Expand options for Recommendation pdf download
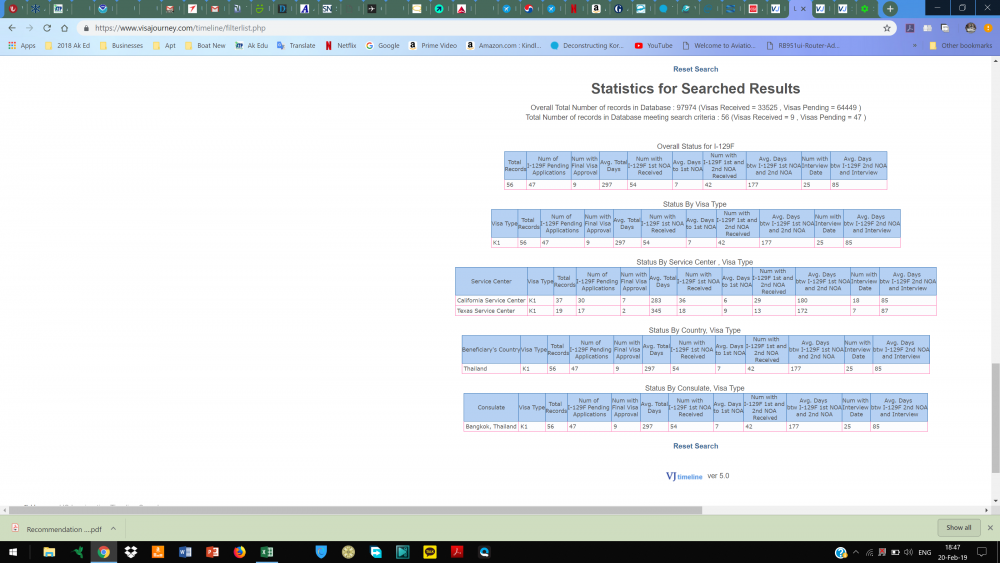This screenshot has width=1000, height=563. click(113, 528)
